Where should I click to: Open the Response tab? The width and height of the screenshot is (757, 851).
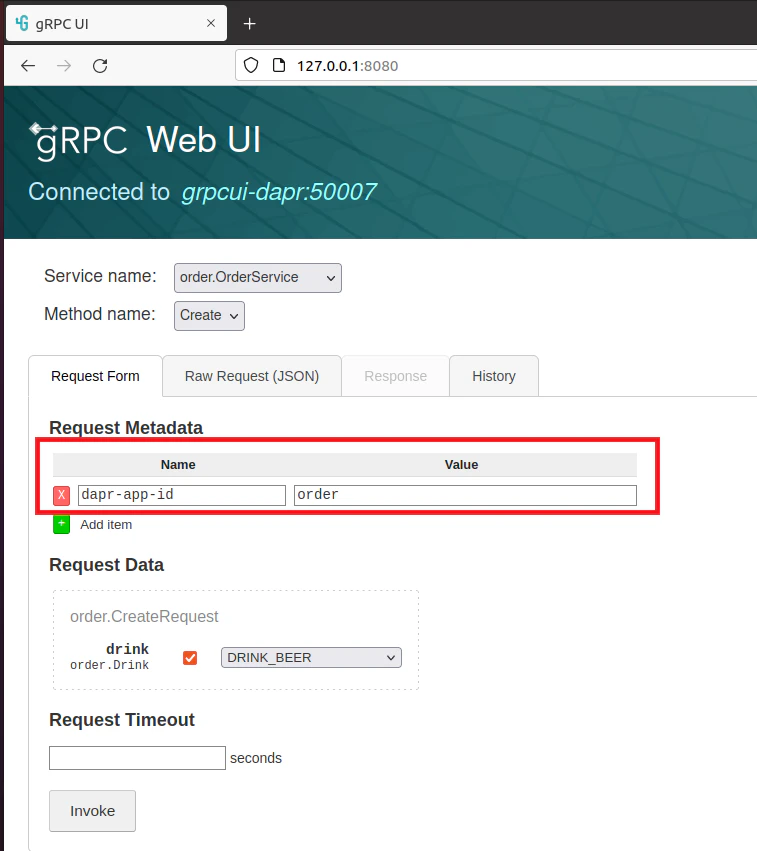(396, 376)
